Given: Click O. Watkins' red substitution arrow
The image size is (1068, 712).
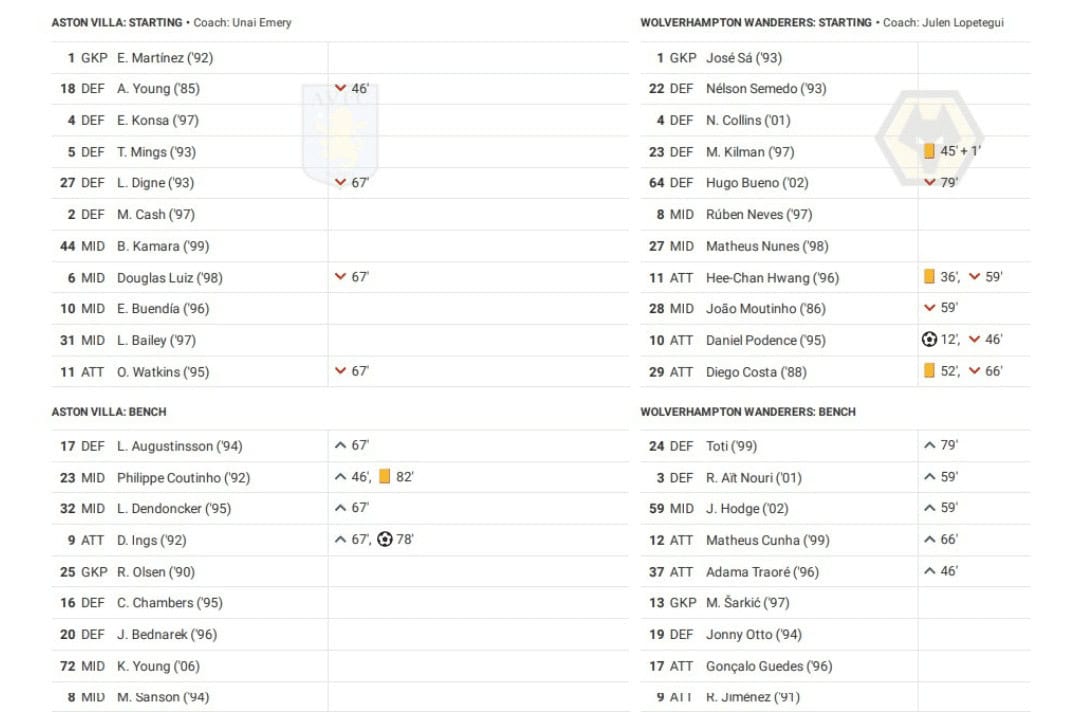Looking at the screenshot, I should click(341, 371).
